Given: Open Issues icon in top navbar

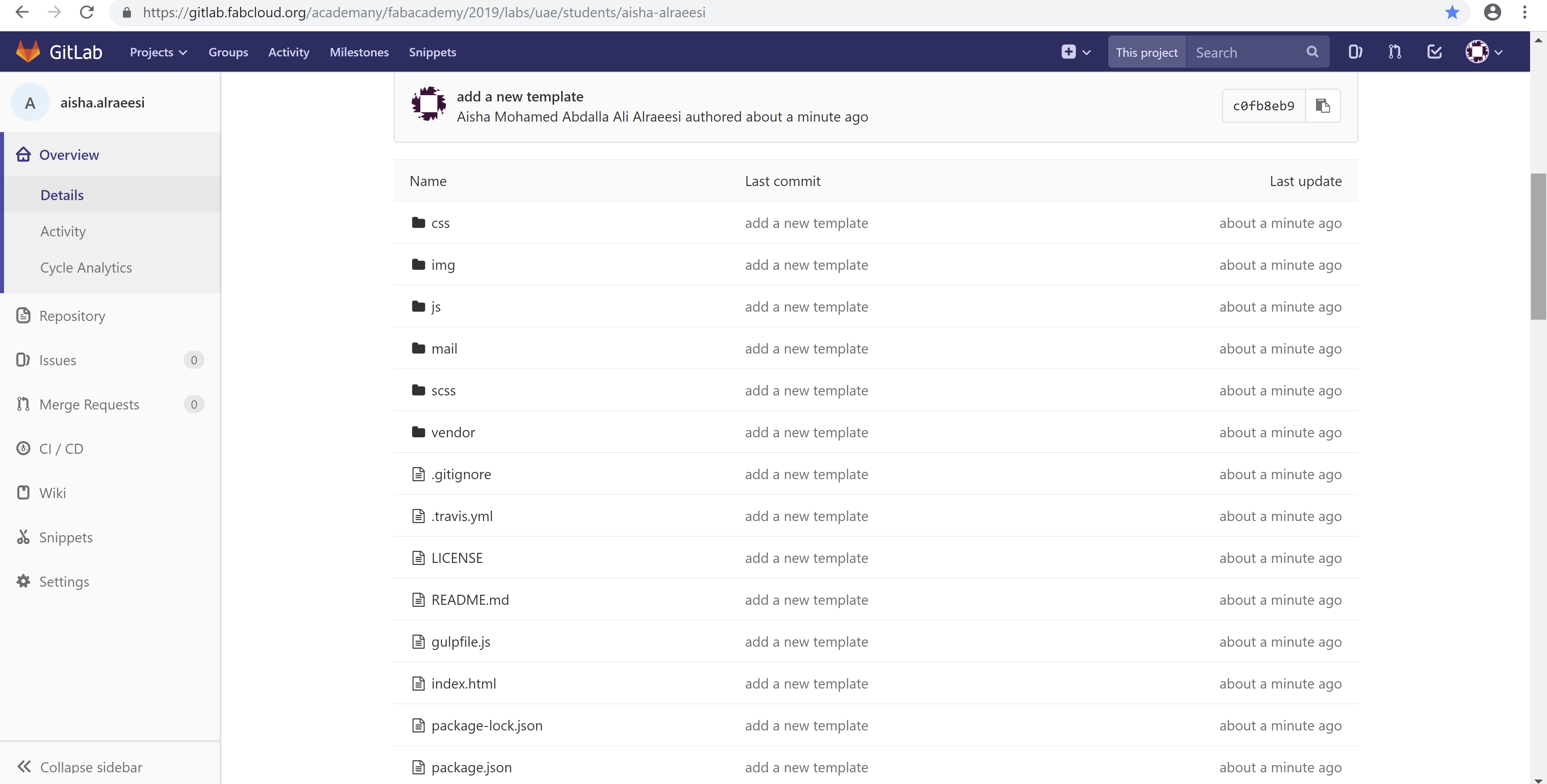Looking at the screenshot, I should pyautogui.click(x=1355, y=52).
